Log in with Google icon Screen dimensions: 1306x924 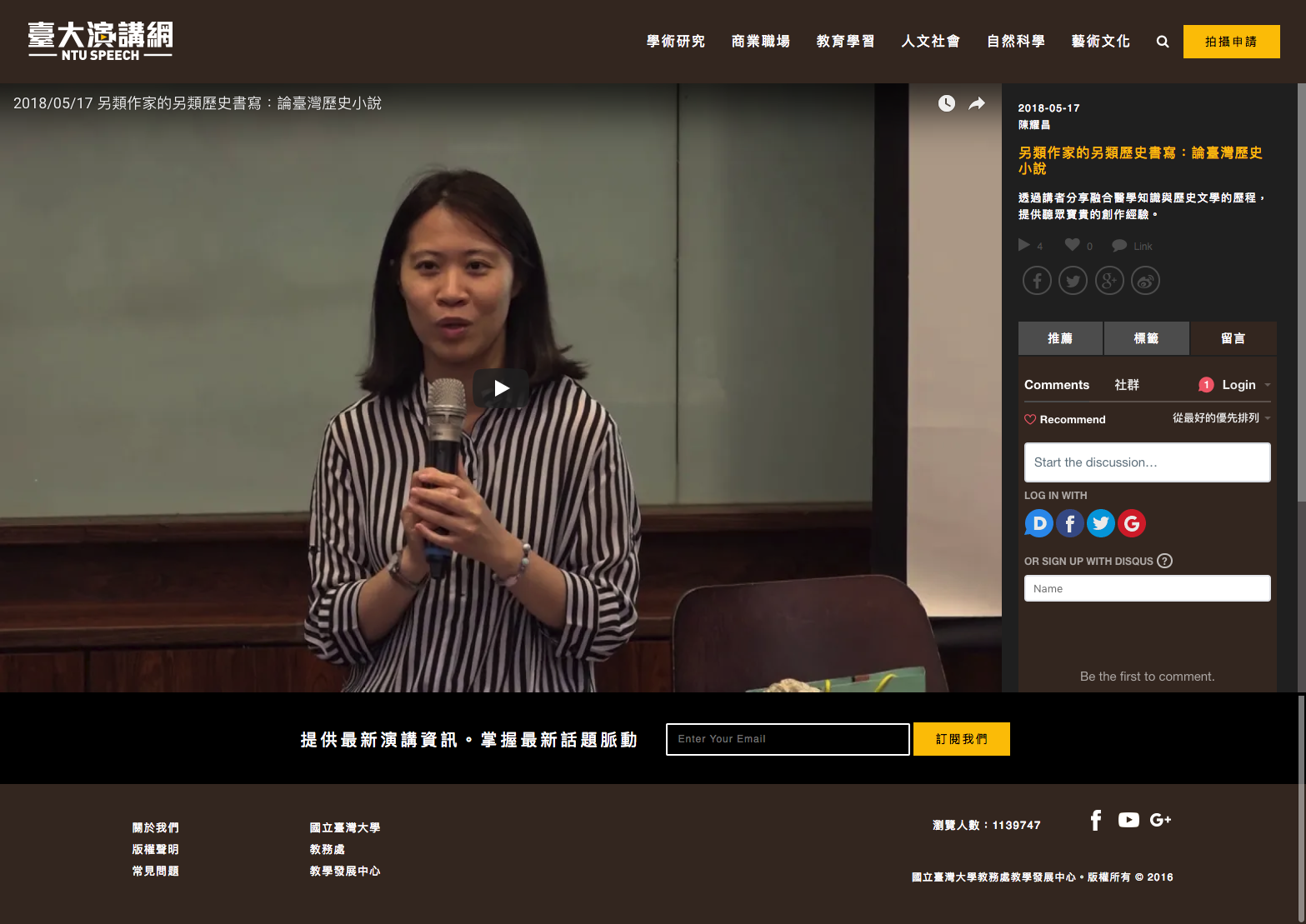coord(1132,523)
